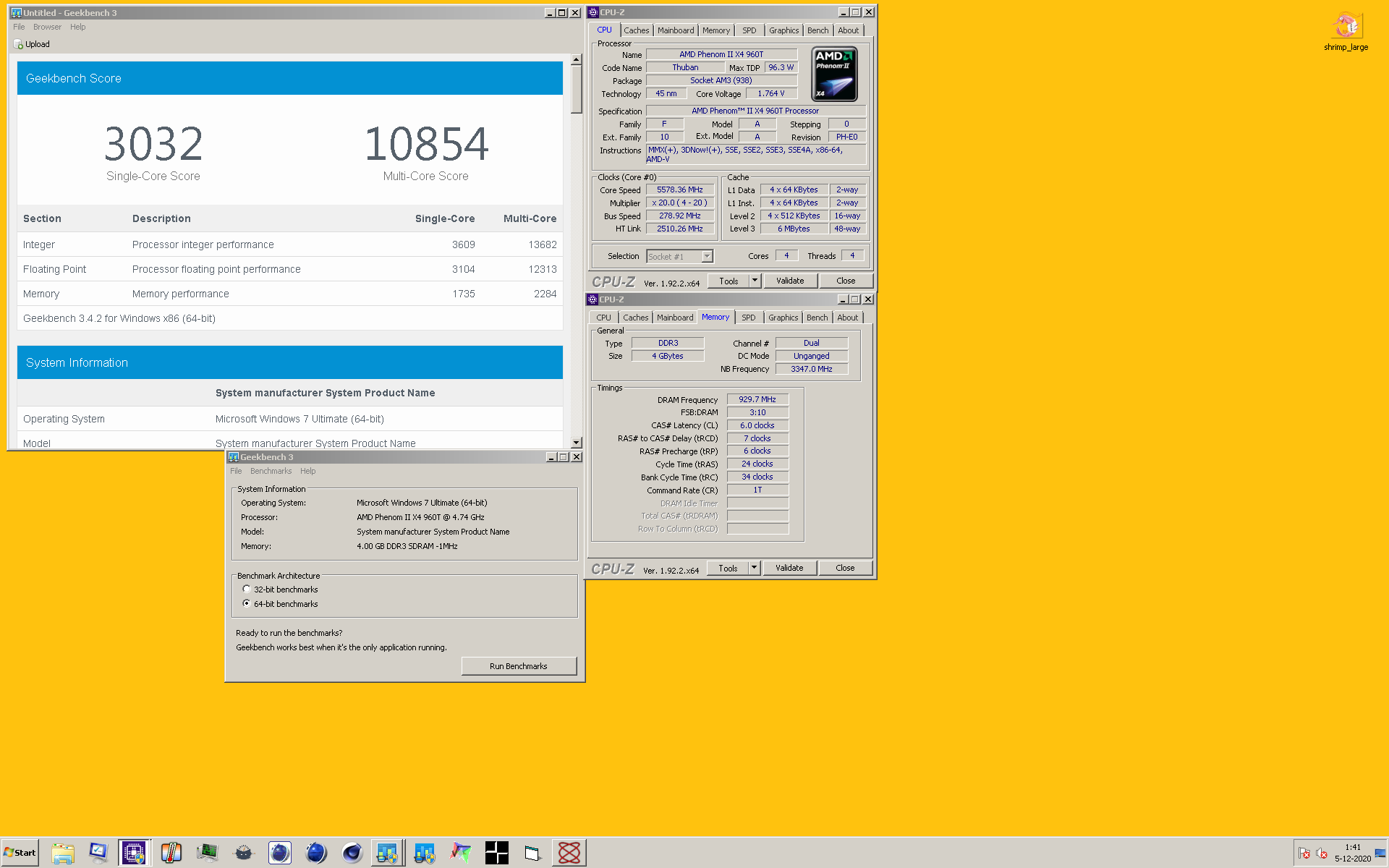
Task: Open Bench tab in the CPU tab window
Action: coord(818,30)
